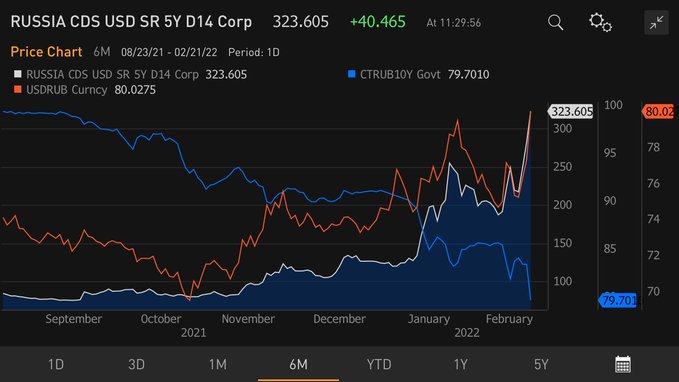Viewport: 679px width, 382px height.
Task: Click the 323.605 price tag on axis
Action: pyautogui.click(x=571, y=112)
